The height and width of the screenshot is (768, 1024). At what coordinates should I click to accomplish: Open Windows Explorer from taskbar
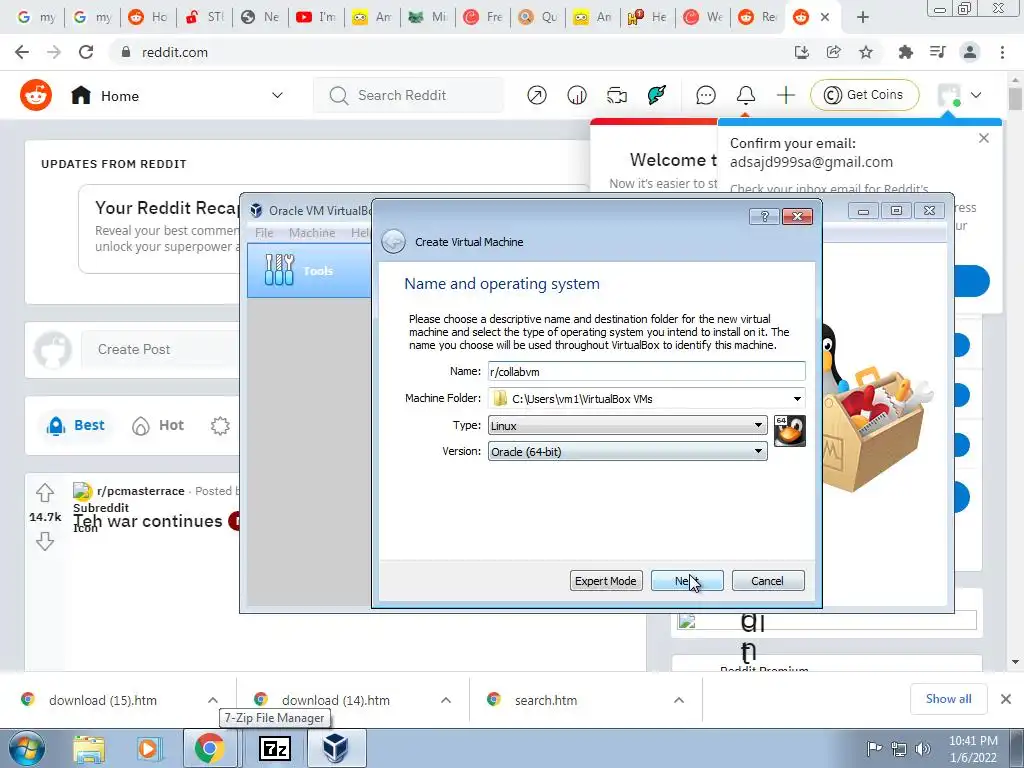89,749
